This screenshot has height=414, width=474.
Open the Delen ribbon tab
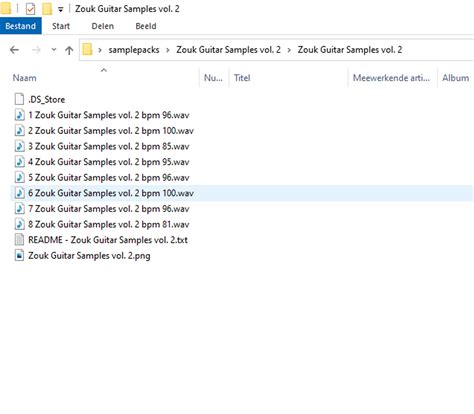(x=103, y=26)
